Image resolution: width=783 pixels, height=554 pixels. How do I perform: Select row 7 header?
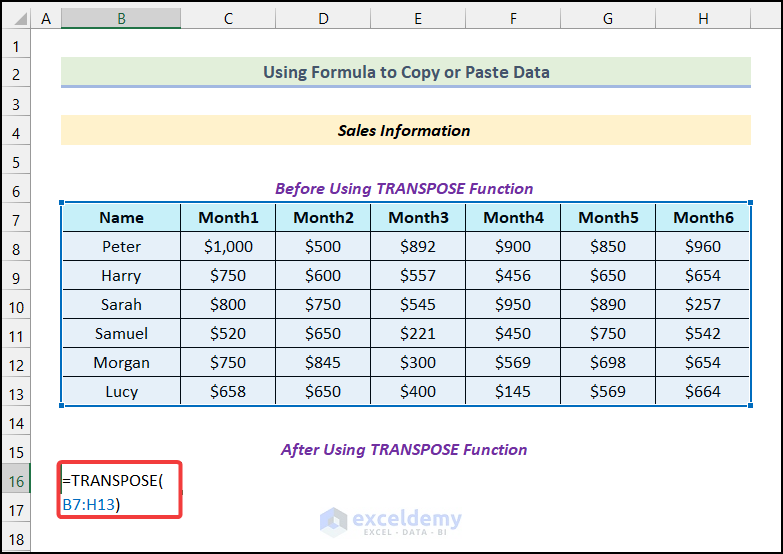16,217
